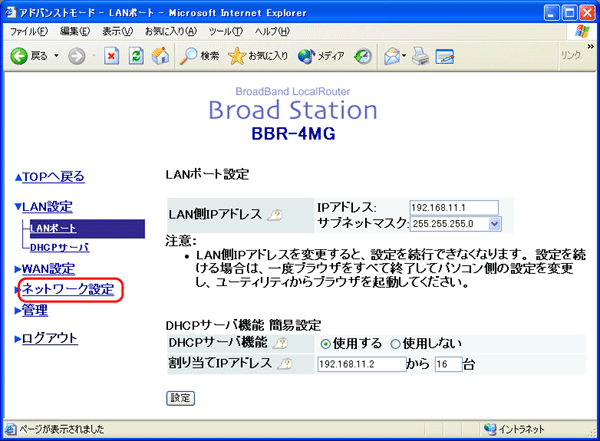Maximize the Internet Explorer window
Viewport: 600px width, 441px height.
click(569, 13)
